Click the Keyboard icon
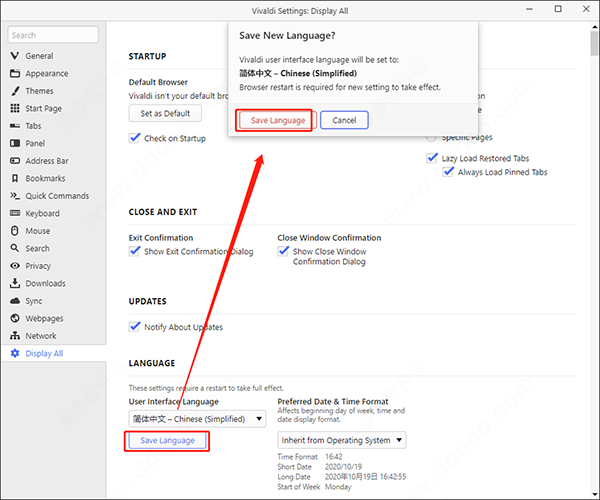The height and width of the screenshot is (500, 600). click(15, 213)
